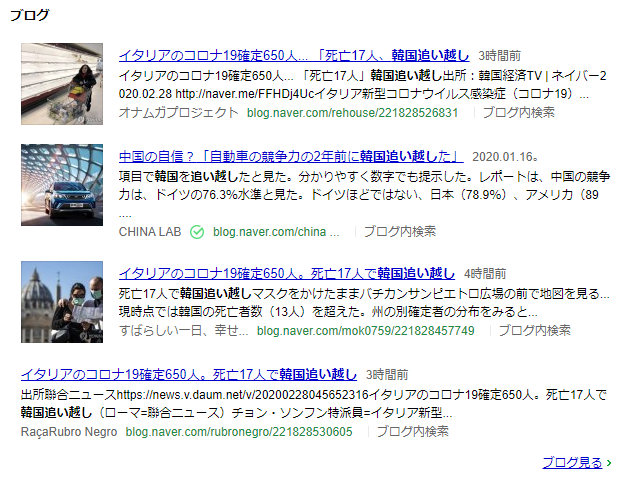
Task: Click ブログ内検索 for オナムガプロジェクト blog
Action: [x=518, y=113]
